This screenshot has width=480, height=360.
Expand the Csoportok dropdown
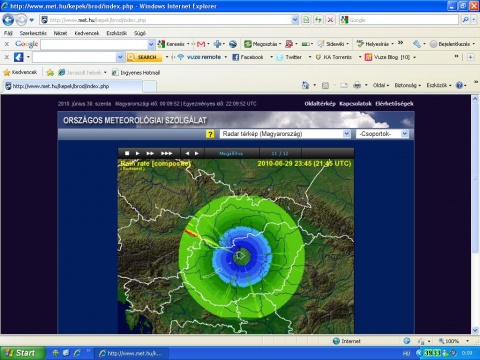coord(382,134)
